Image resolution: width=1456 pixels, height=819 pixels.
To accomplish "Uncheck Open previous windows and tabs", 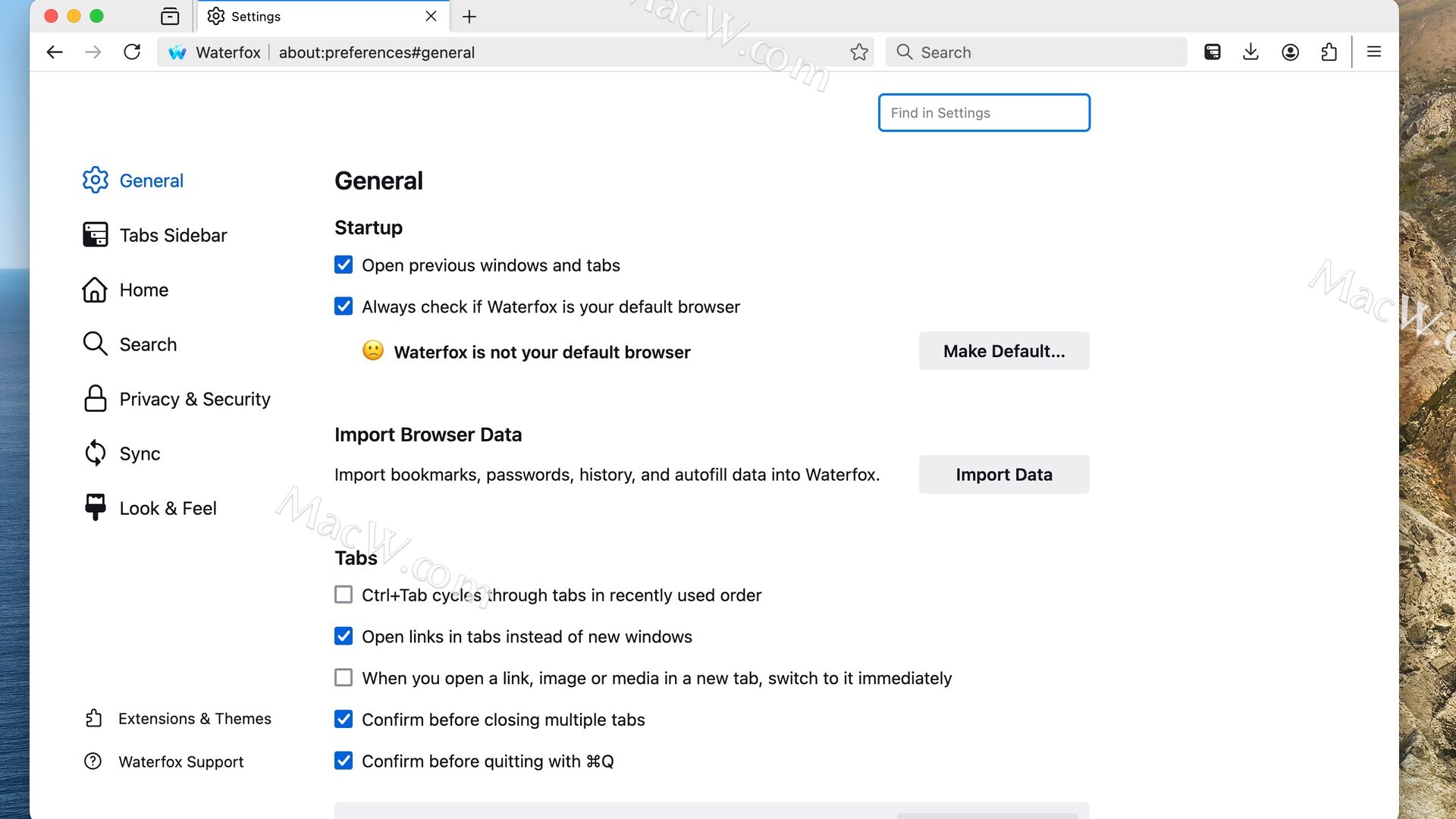I will pos(344,265).
